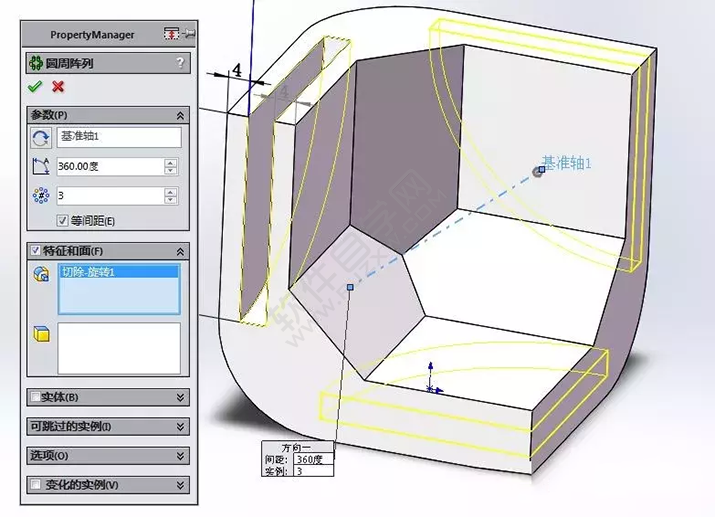Select 切除-旋转1 in the features list
This screenshot has width=715, height=517.
click(119, 272)
